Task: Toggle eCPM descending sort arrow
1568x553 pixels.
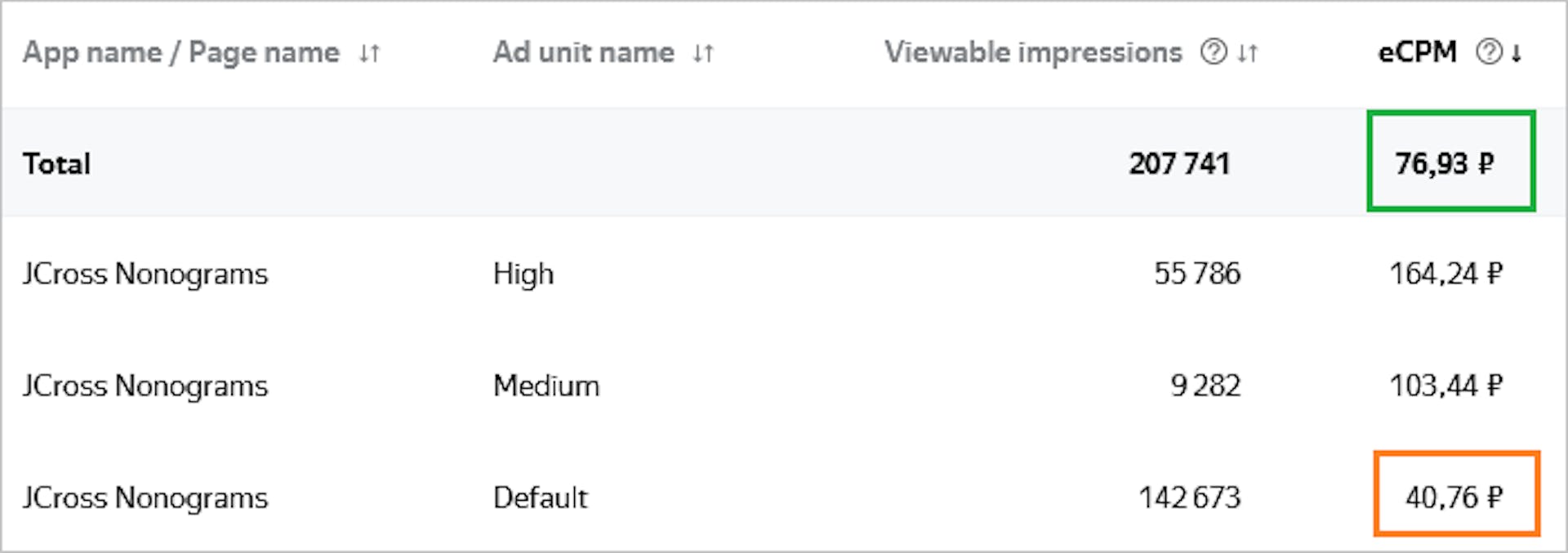Action: 1516,53
